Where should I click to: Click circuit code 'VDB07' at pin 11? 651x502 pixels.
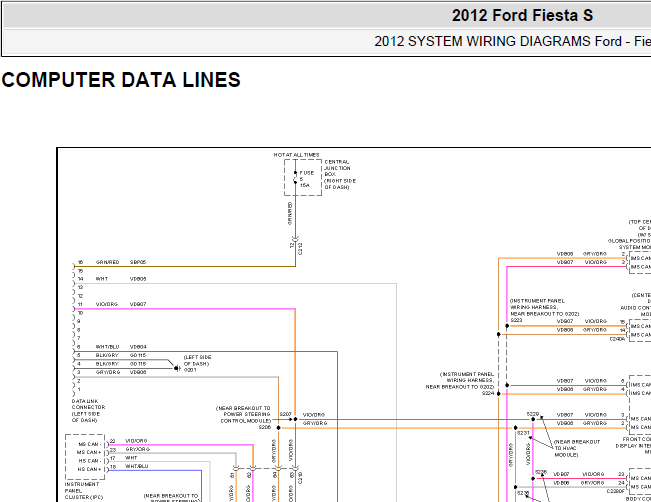138,304
